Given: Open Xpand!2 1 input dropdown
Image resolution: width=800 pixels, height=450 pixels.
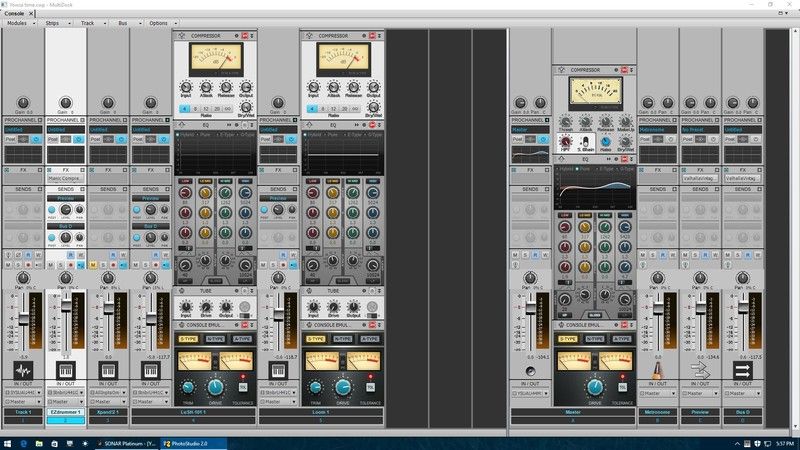Looking at the screenshot, I should pos(108,393).
